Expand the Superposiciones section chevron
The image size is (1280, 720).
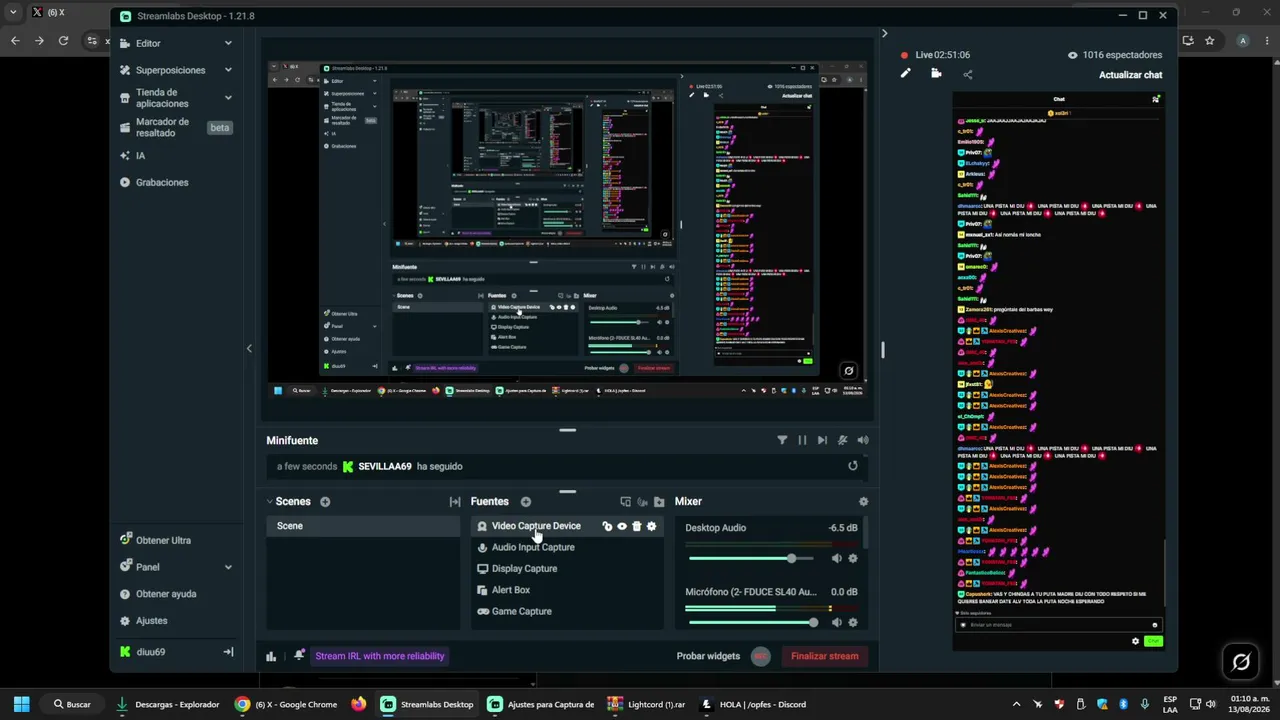pos(228,70)
